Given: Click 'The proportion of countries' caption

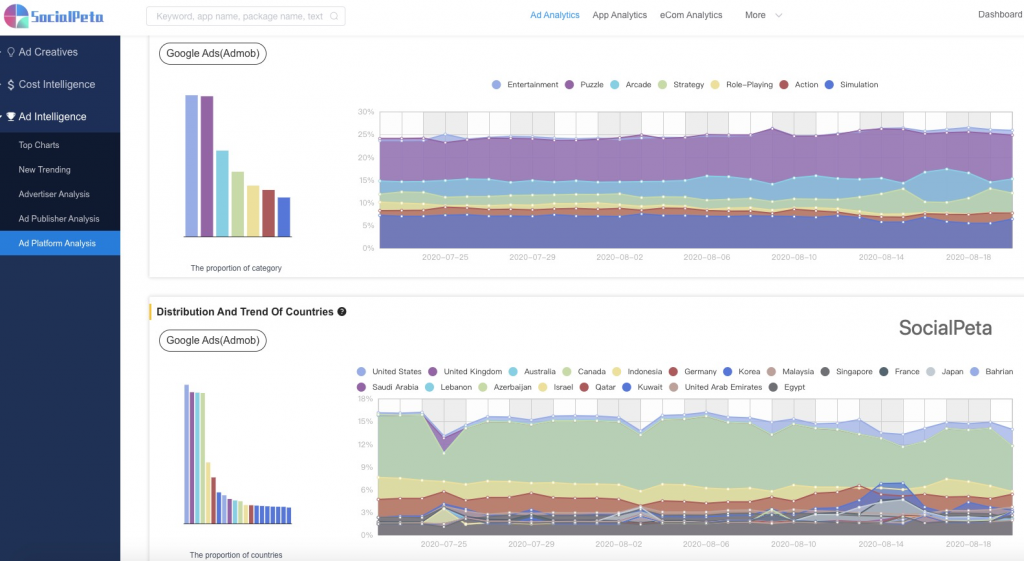Looking at the screenshot, I should click(236, 555).
